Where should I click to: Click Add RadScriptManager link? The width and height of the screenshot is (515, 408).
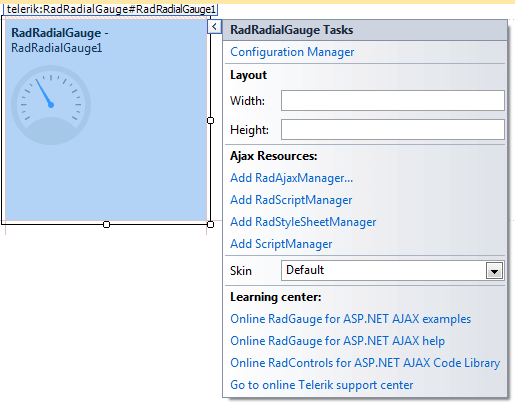[291, 200]
